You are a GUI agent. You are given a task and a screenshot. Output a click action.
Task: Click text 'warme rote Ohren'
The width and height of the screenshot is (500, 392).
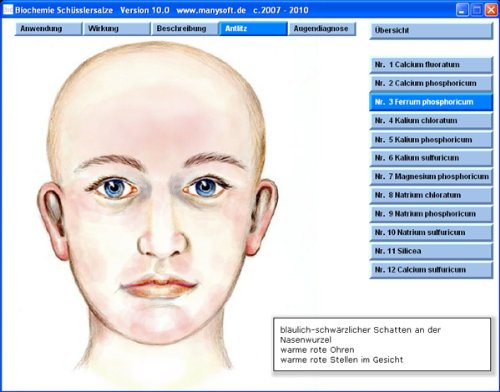pos(317,350)
